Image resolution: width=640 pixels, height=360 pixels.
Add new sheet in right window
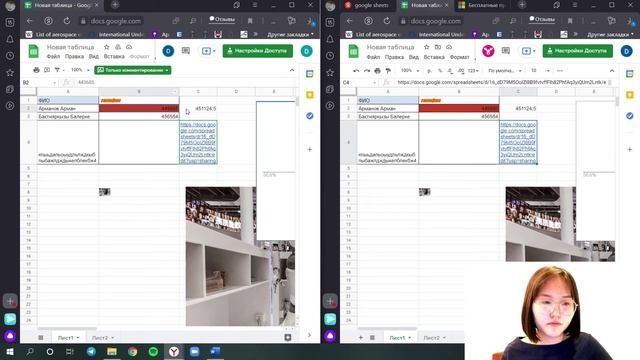360,338
